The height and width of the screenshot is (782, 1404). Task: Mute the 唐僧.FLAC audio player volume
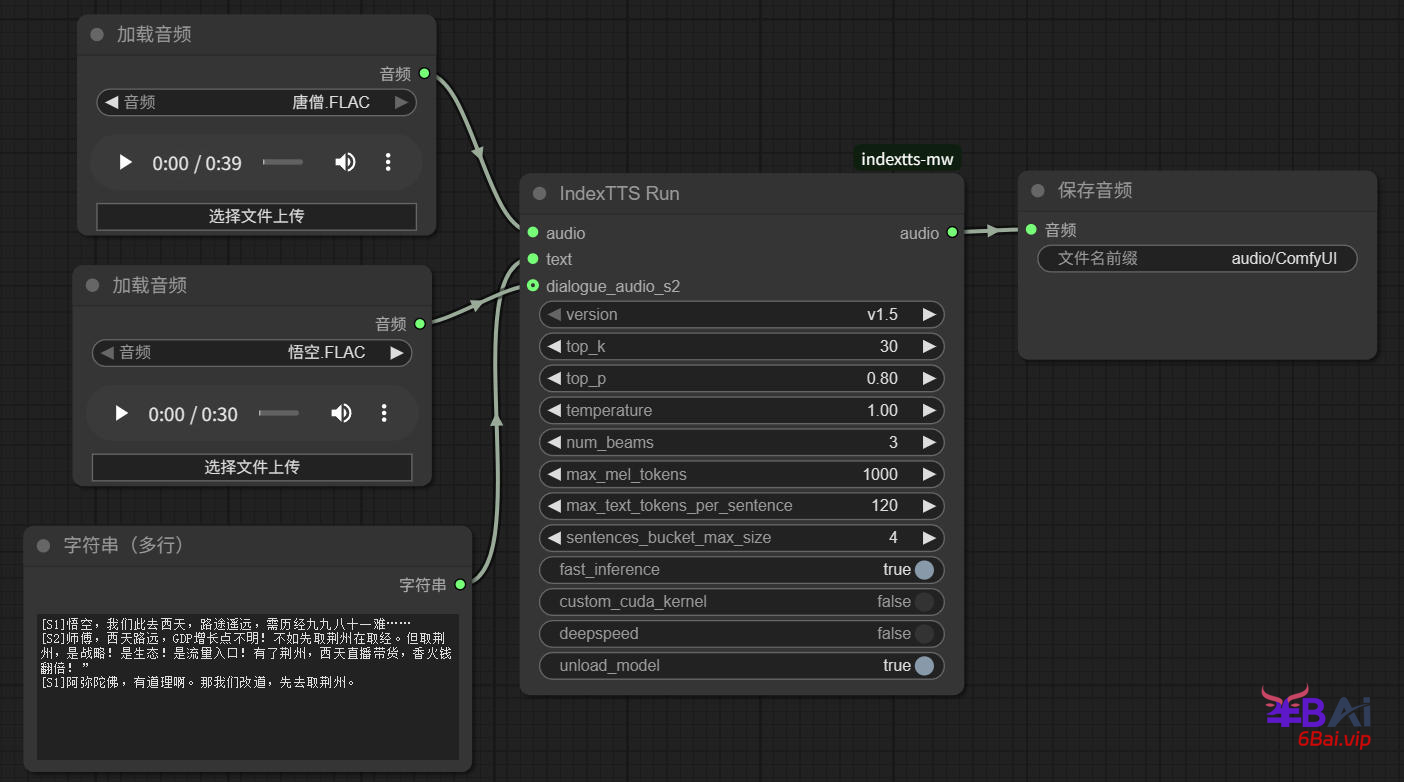tap(345, 162)
